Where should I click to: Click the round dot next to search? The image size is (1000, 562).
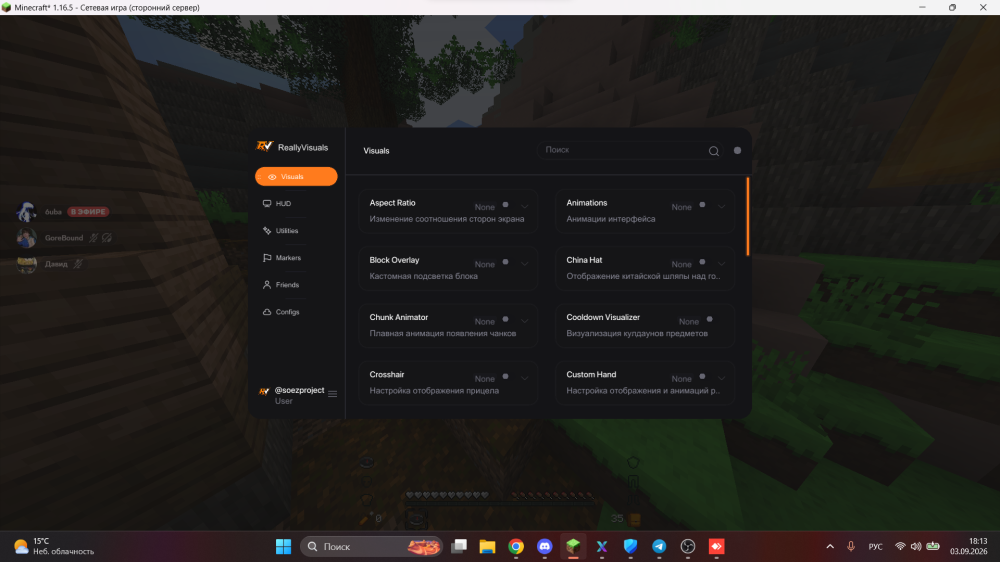tap(737, 151)
